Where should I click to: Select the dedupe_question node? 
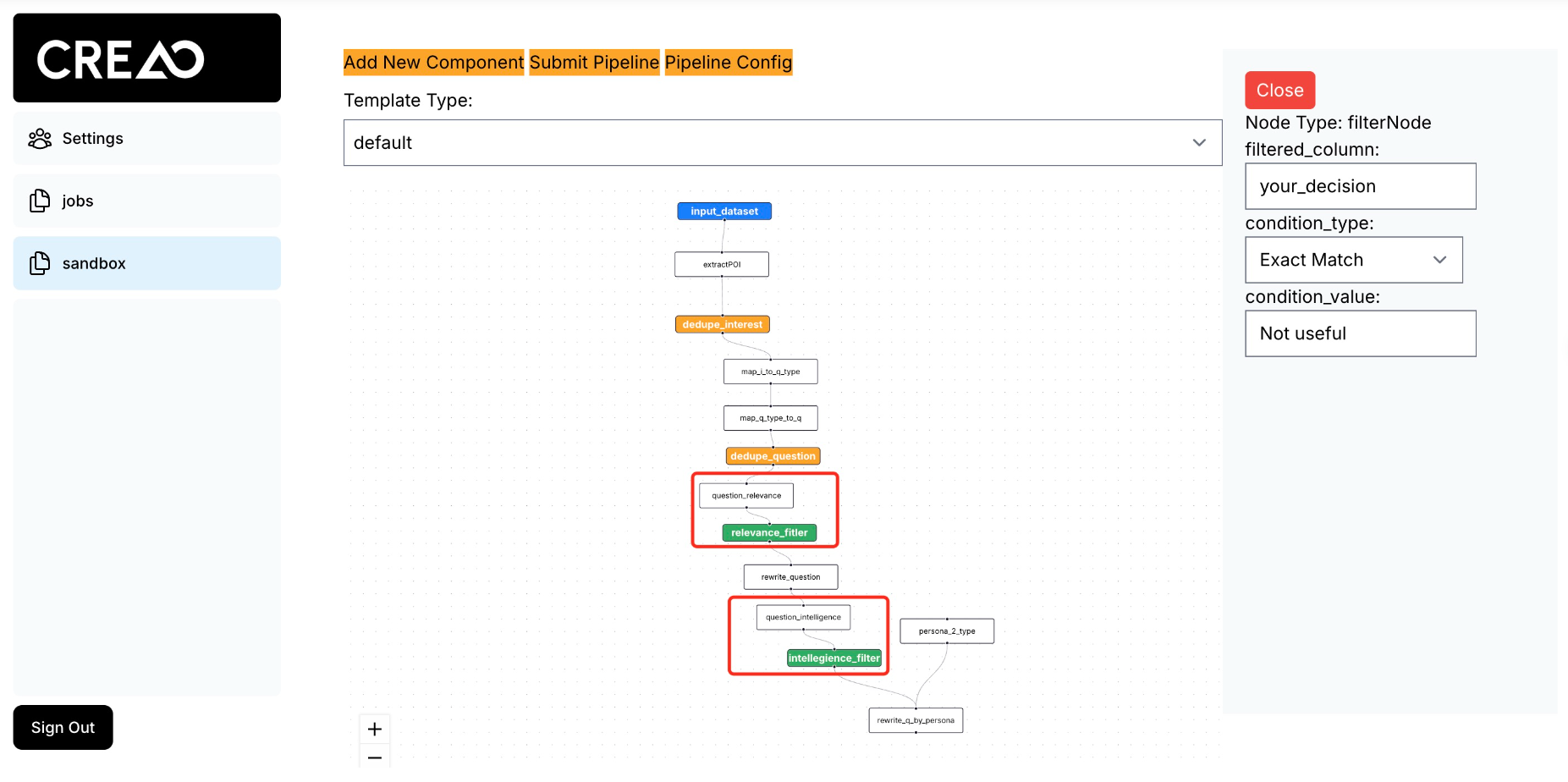pyautogui.click(x=773, y=456)
